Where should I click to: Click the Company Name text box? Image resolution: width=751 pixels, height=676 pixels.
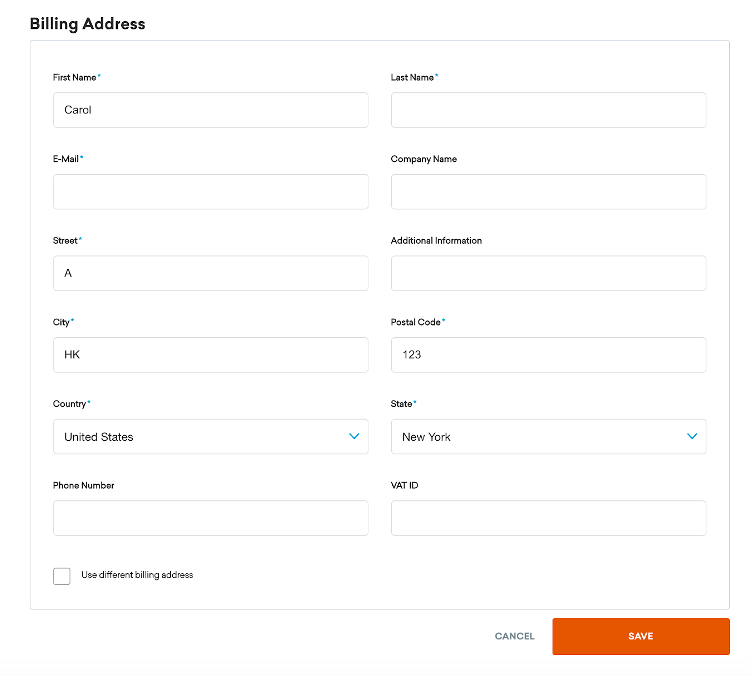[548, 192]
